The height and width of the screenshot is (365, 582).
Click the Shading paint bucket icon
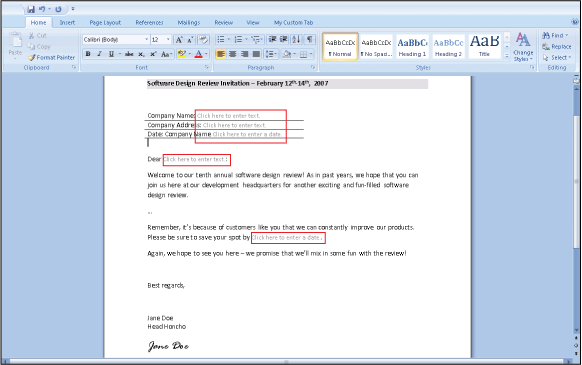pos(287,54)
